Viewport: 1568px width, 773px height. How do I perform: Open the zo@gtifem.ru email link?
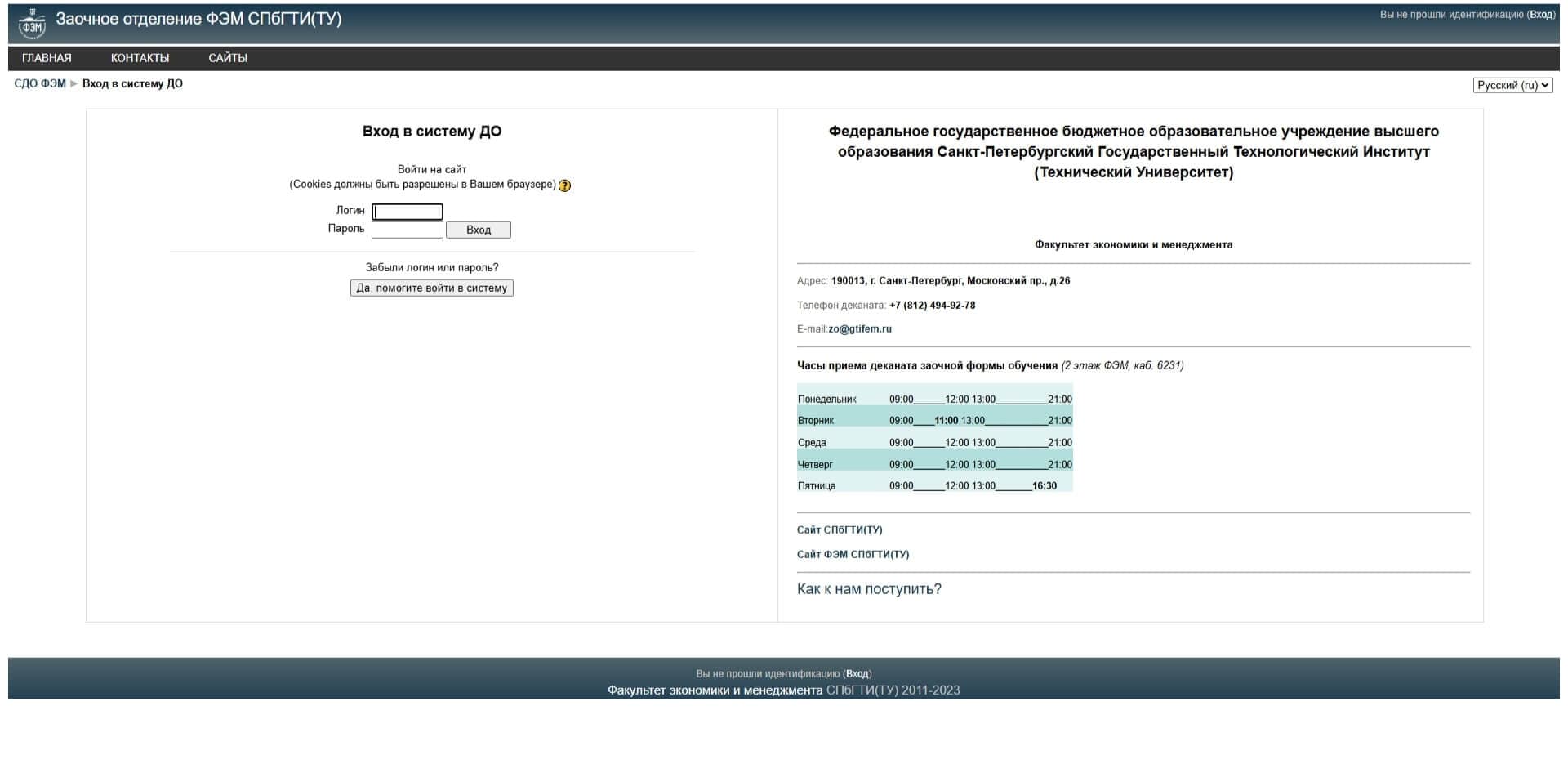pos(860,329)
